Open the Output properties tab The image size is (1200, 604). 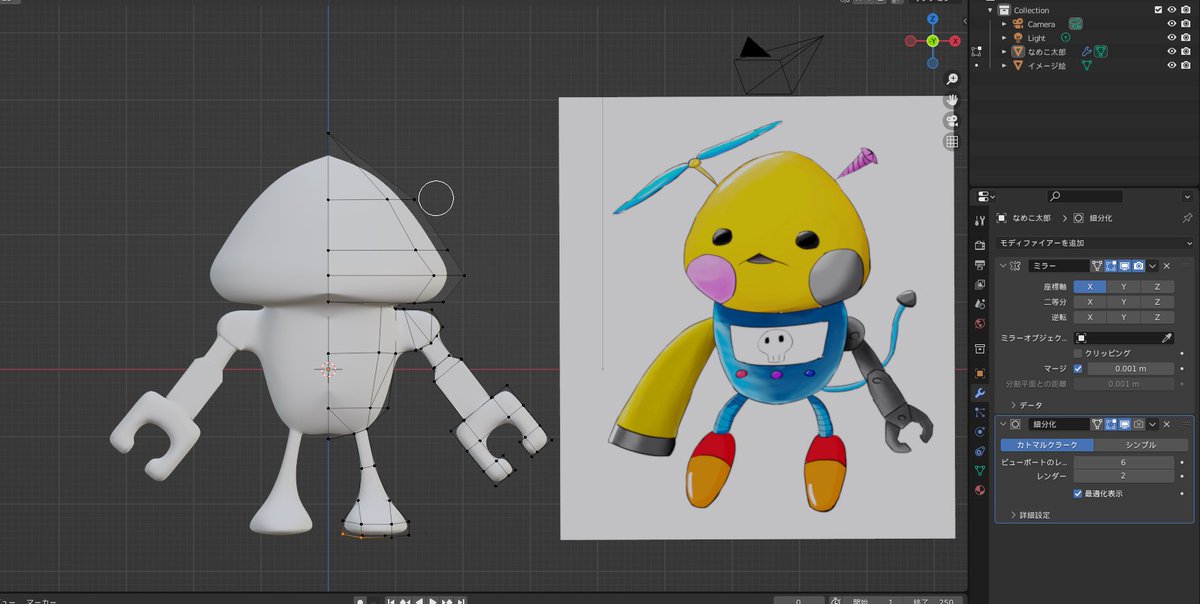click(x=980, y=265)
